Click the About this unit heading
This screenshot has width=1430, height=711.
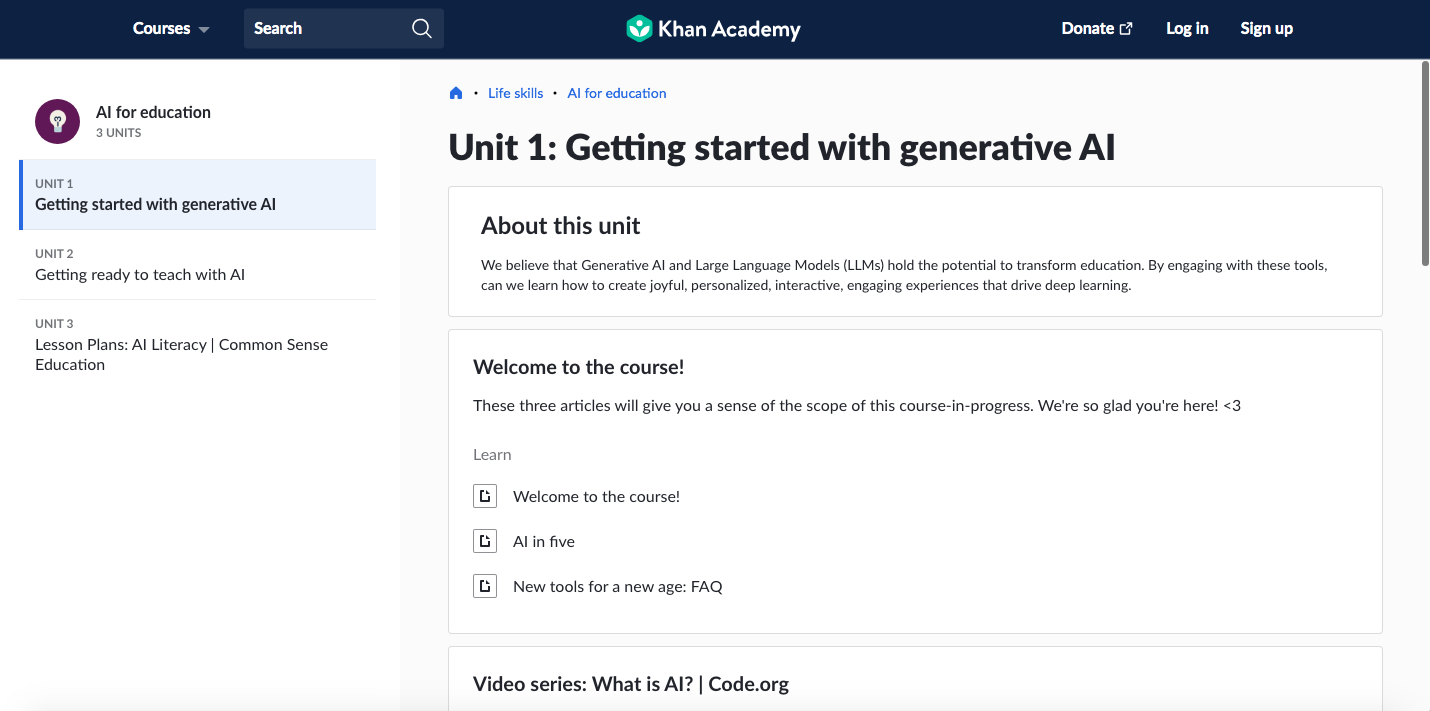(x=561, y=226)
